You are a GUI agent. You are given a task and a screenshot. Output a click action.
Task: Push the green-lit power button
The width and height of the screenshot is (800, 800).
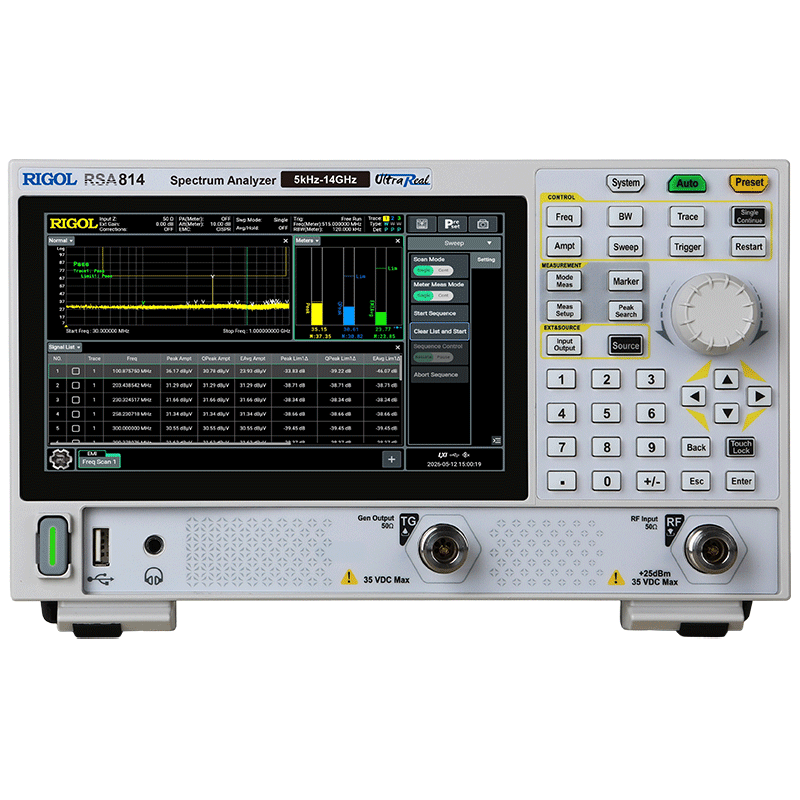point(53,546)
